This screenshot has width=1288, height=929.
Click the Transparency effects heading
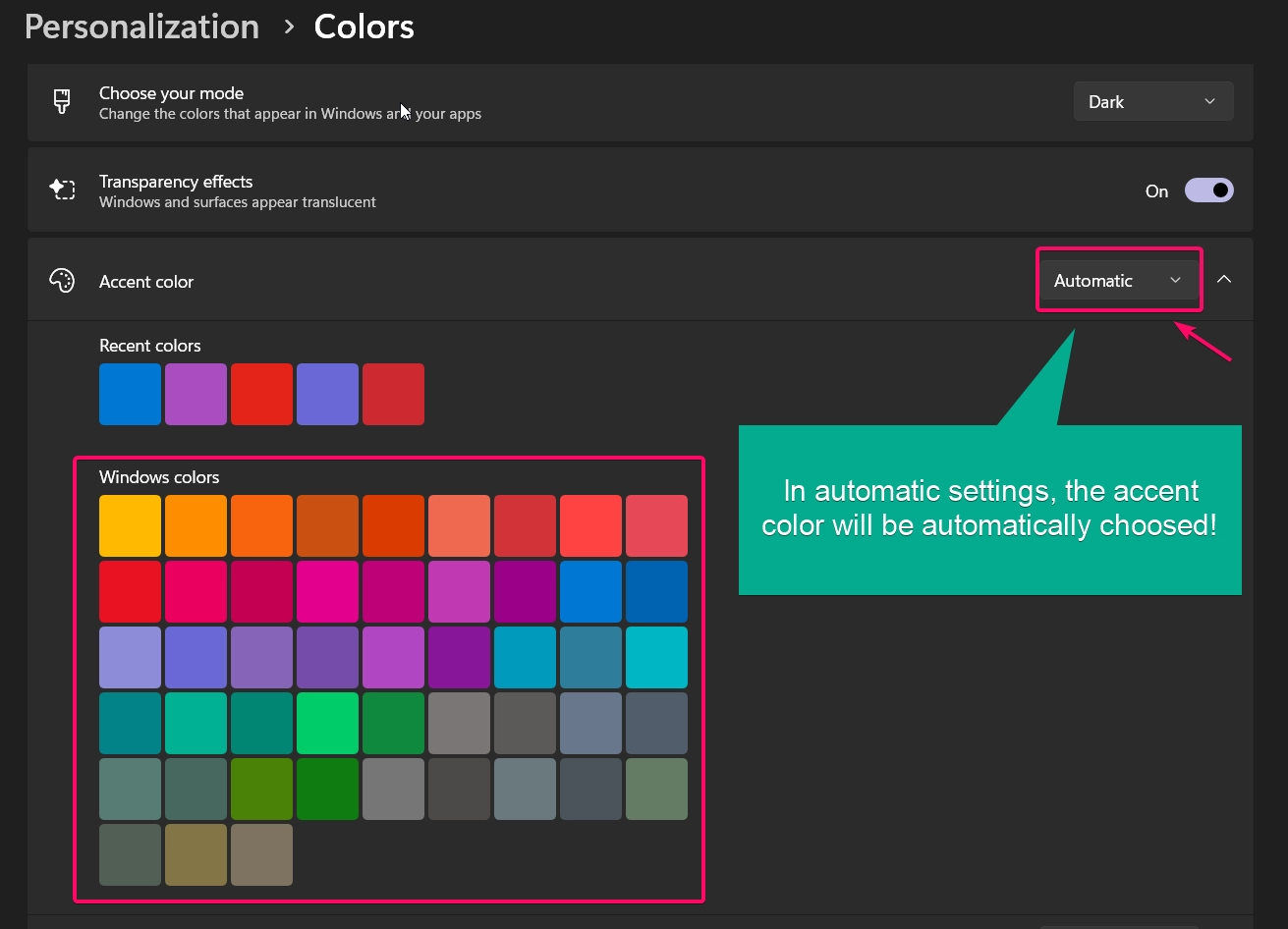[x=176, y=182]
